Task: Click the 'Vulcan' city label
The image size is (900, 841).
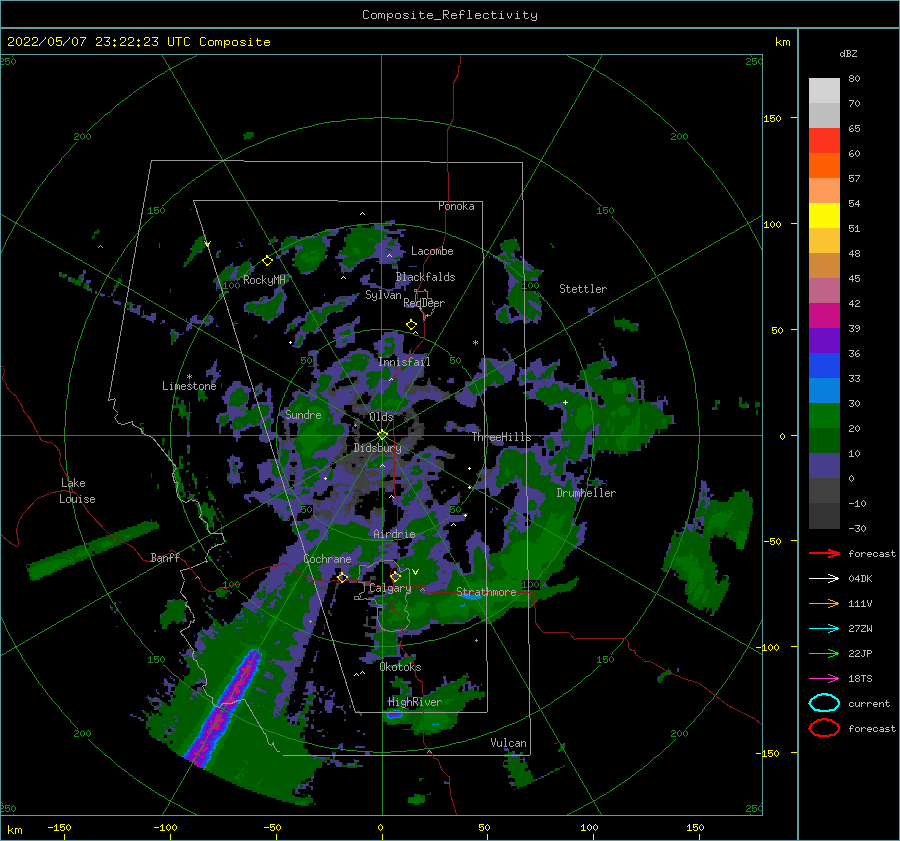Action: point(509,743)
